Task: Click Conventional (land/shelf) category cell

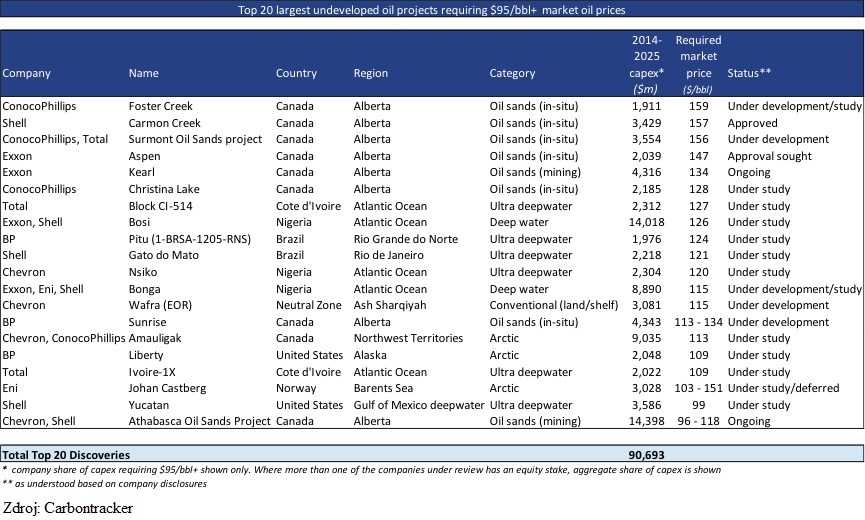Action: [554, 305]
